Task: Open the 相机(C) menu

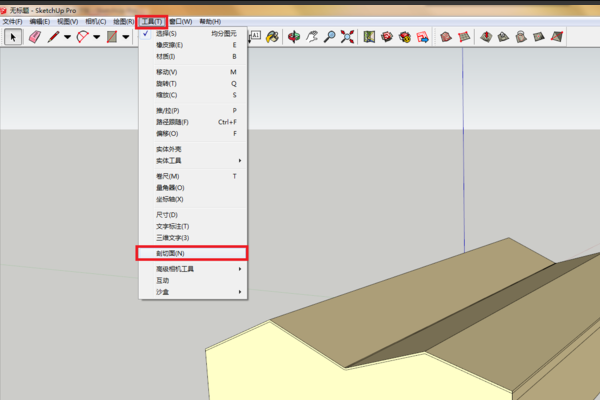Action: click(96, 21)
